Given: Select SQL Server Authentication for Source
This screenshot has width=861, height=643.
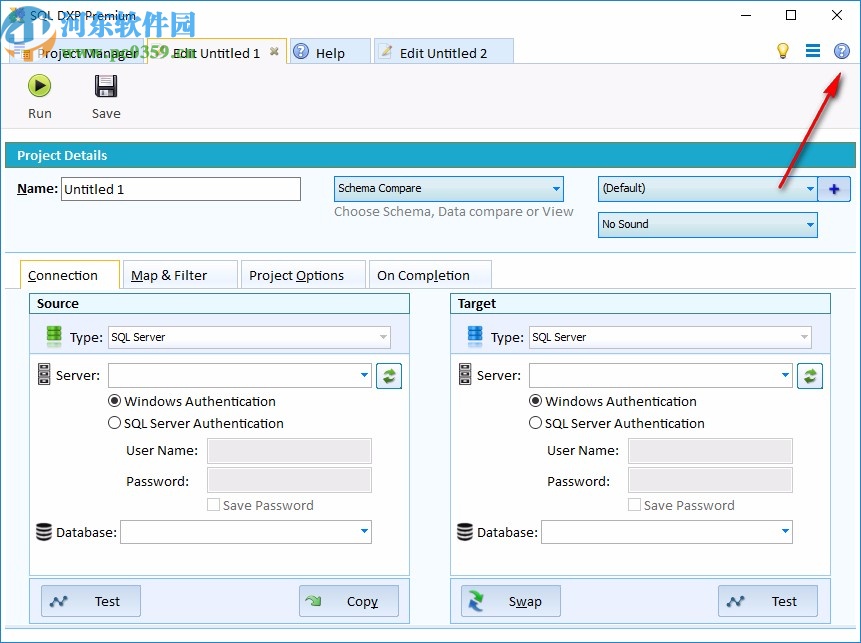Looking at the screenshot, I should pos(115,423).
